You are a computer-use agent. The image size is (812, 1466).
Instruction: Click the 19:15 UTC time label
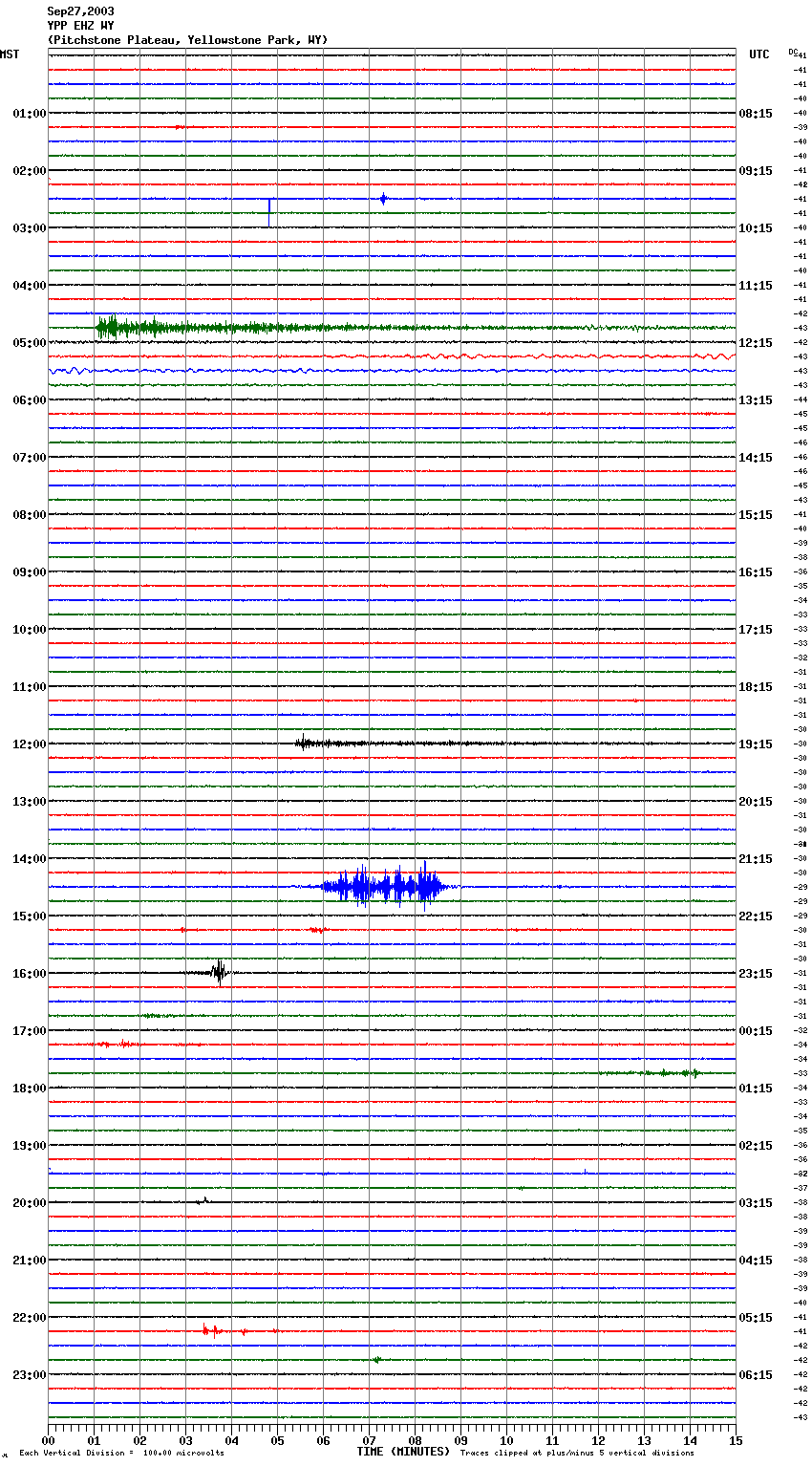(756, 744)
